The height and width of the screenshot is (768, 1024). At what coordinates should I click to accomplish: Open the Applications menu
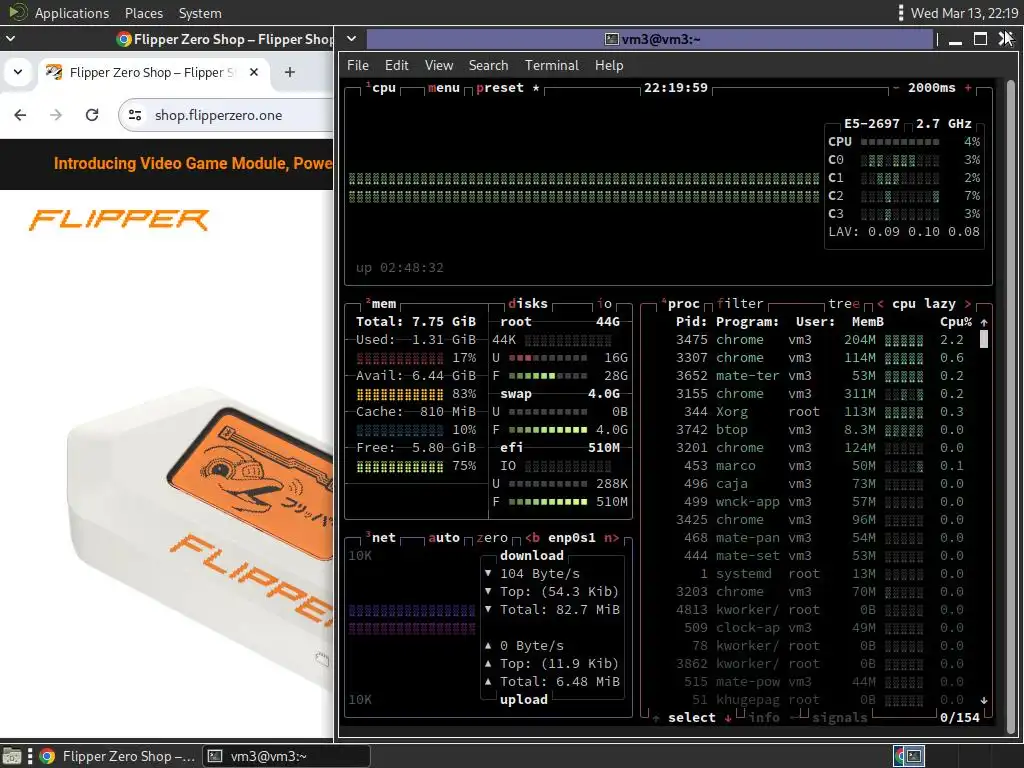coord(72,13)
